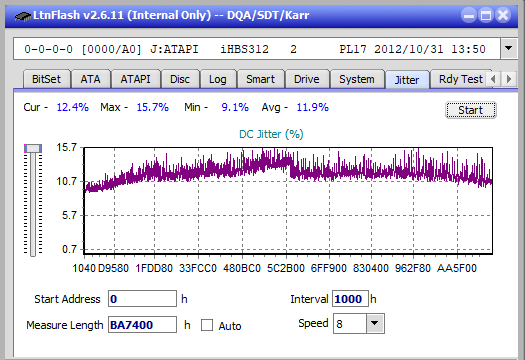Close the LtnFlash window
Viewport: 525px width, 360px height.
point(503,15)
